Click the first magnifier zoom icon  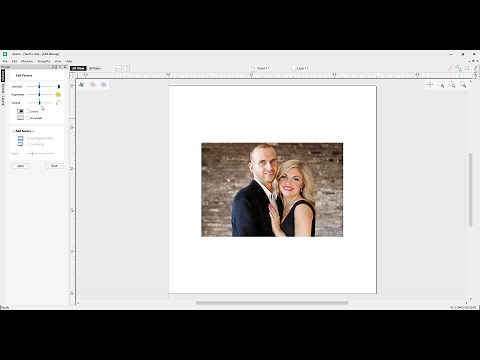click(x=441, y=85)
